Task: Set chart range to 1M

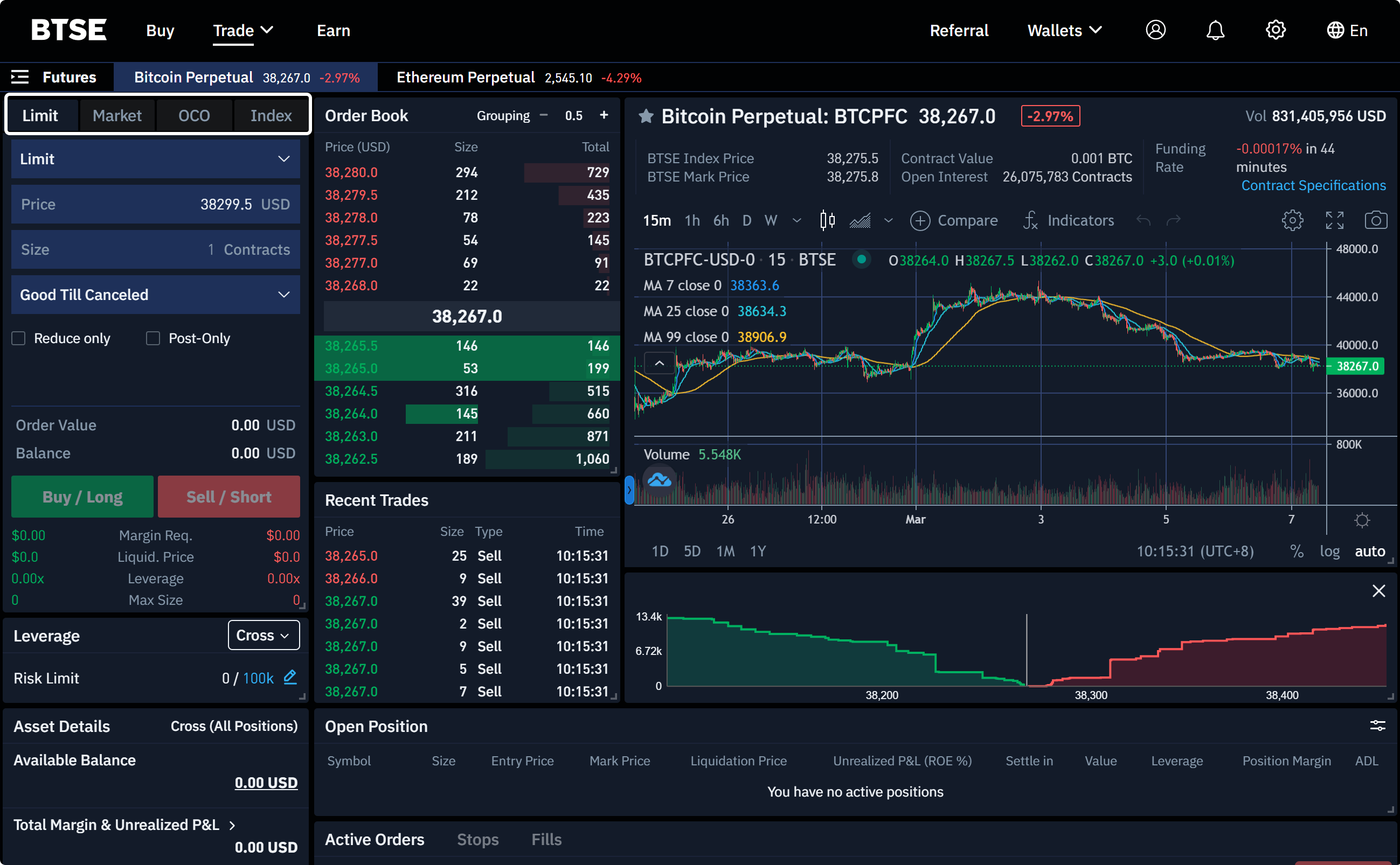Action: (725, 551)
